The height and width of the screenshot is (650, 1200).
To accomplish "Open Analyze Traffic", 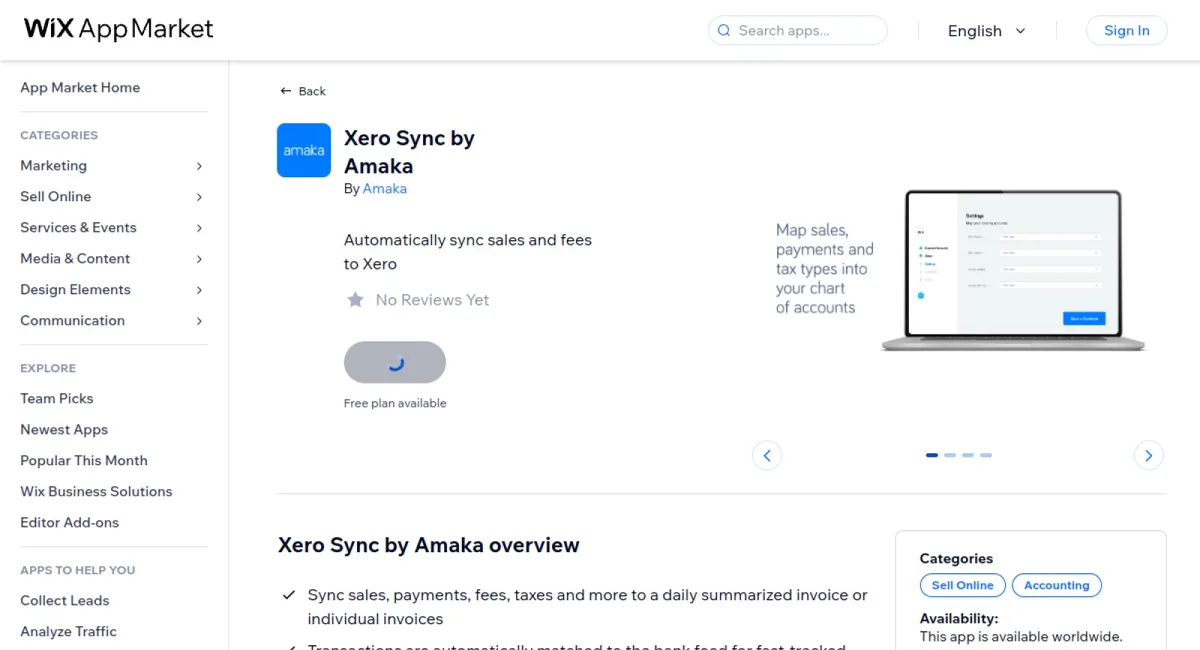I will point(68,631).
